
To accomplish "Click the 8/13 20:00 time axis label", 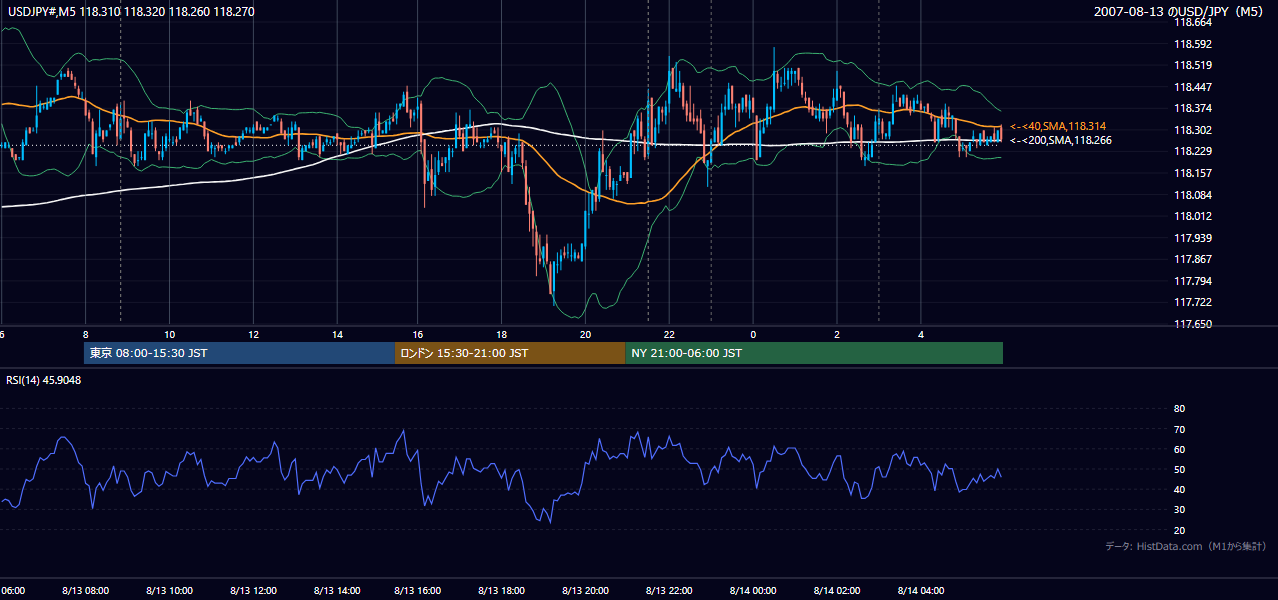I will click(585, 590).
